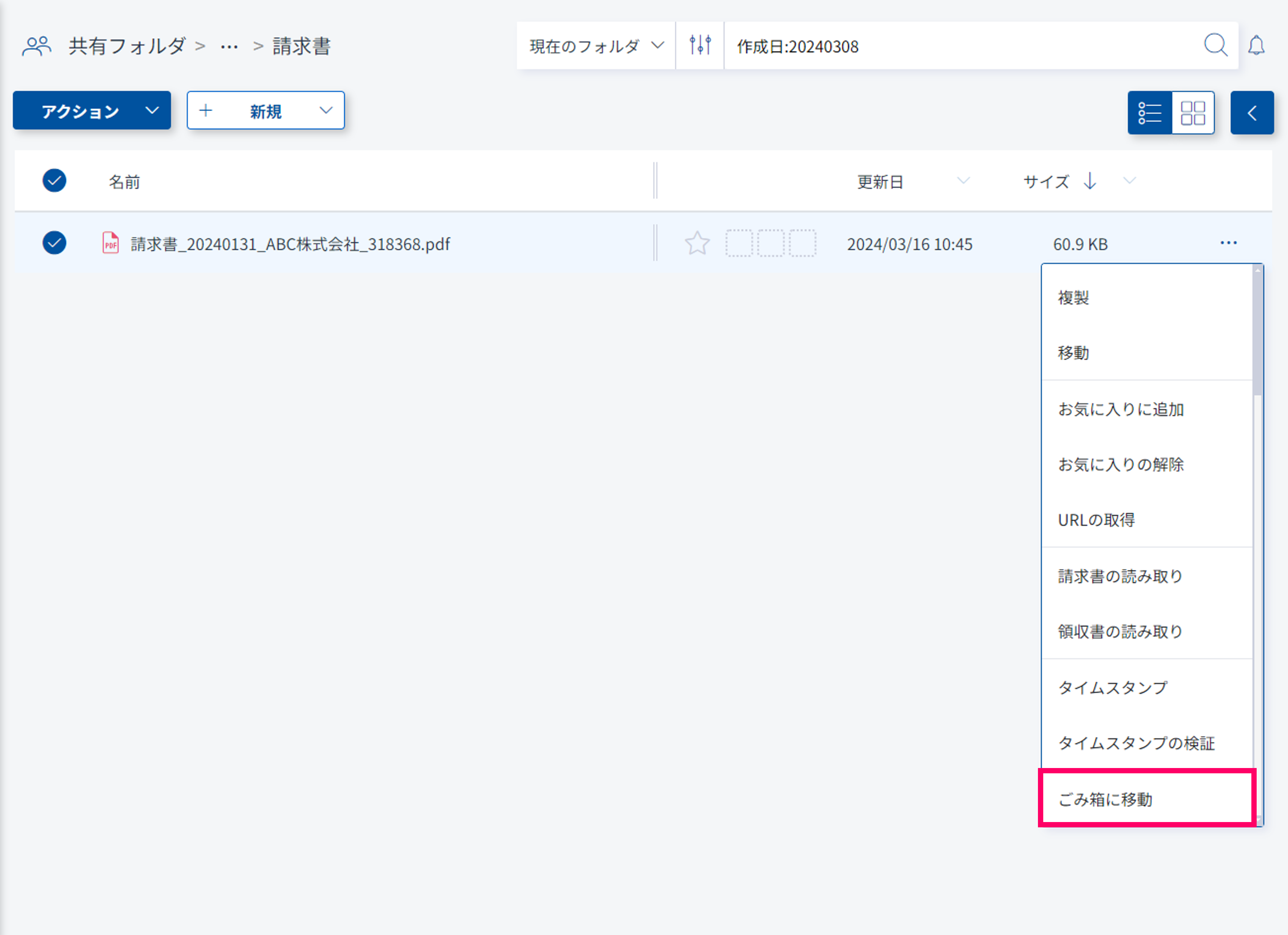The height and width of the screenshot is (935, 1288).
Task: Select ごみ箱に移動 from context menu
Action: [x=1105, y=799]
